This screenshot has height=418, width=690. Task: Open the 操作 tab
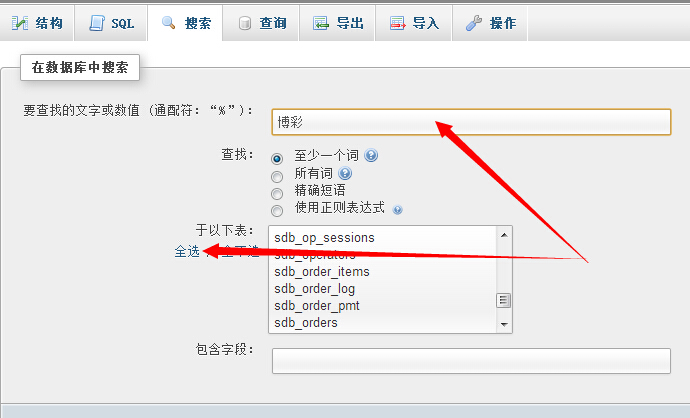[490, 22]
